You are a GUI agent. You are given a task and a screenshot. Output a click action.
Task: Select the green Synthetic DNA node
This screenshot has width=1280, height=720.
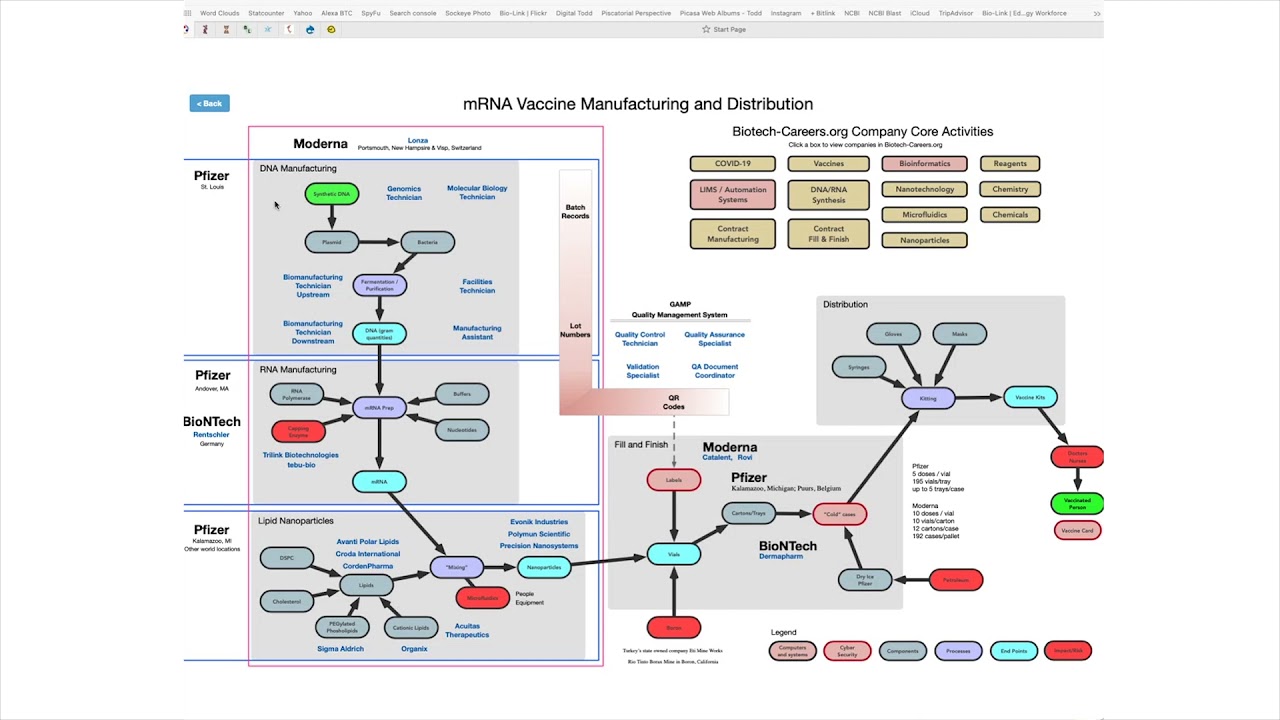[x=331, y=194]
